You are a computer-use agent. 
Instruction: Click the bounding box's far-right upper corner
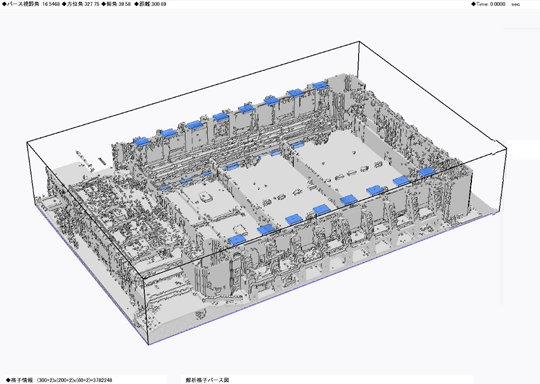(x=507, y=148)
